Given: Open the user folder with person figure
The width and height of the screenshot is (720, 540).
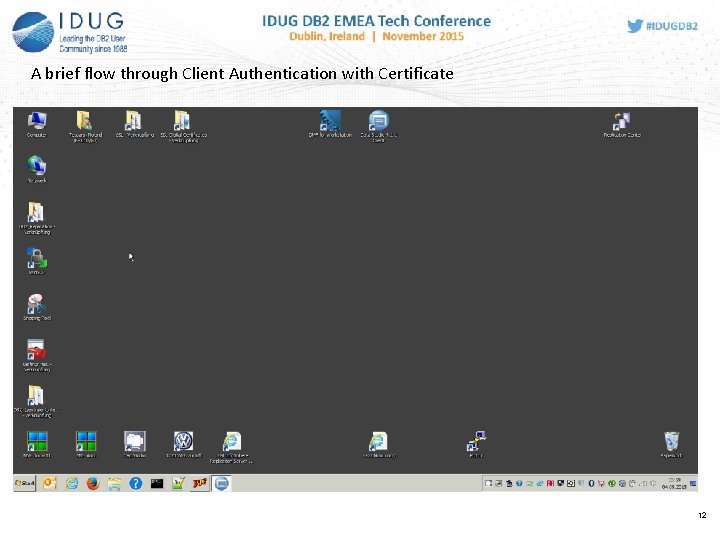Looking at the screenshot, I should click(x=85, y=126).
